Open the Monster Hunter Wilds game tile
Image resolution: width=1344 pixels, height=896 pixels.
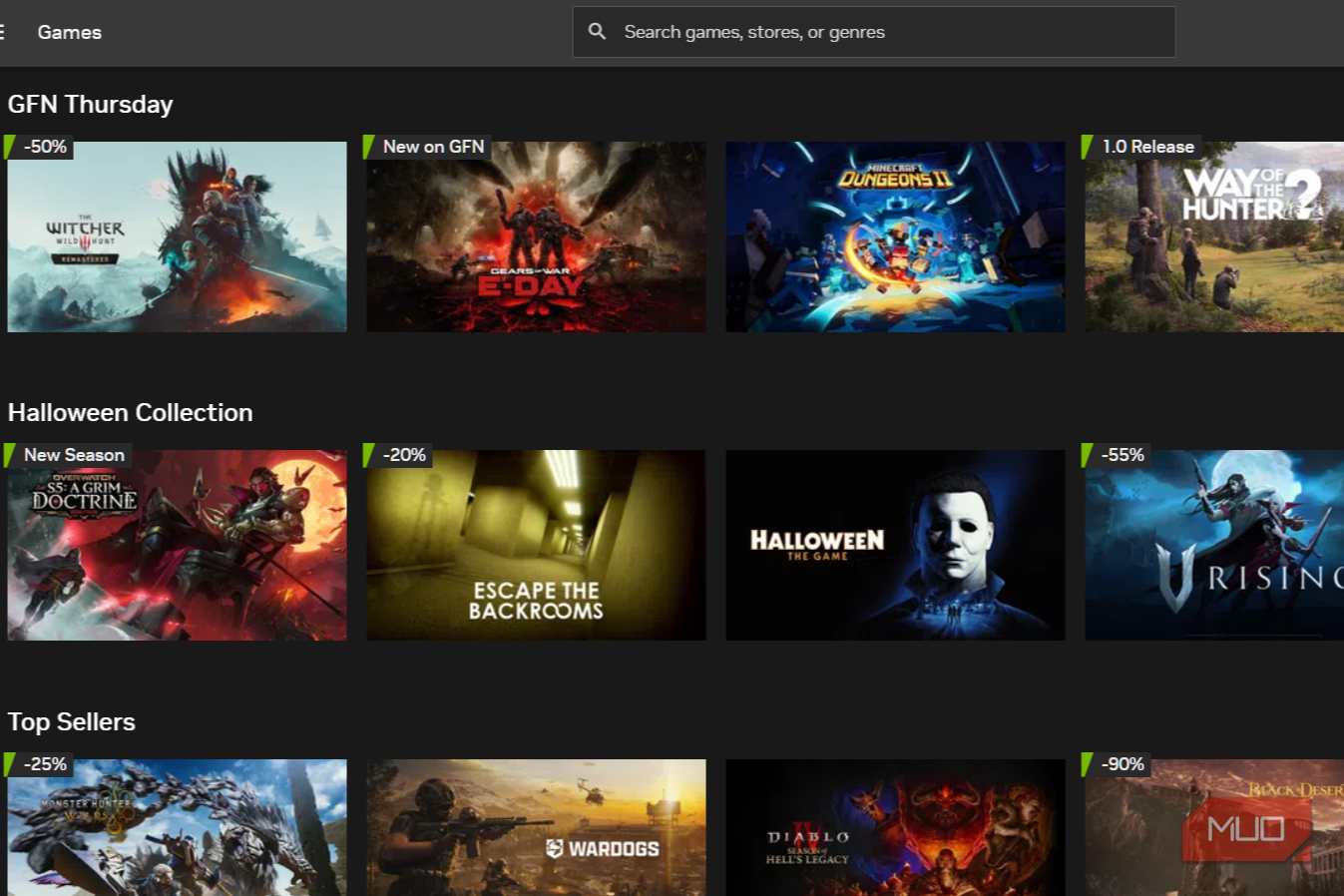click(x=177, y=827)
